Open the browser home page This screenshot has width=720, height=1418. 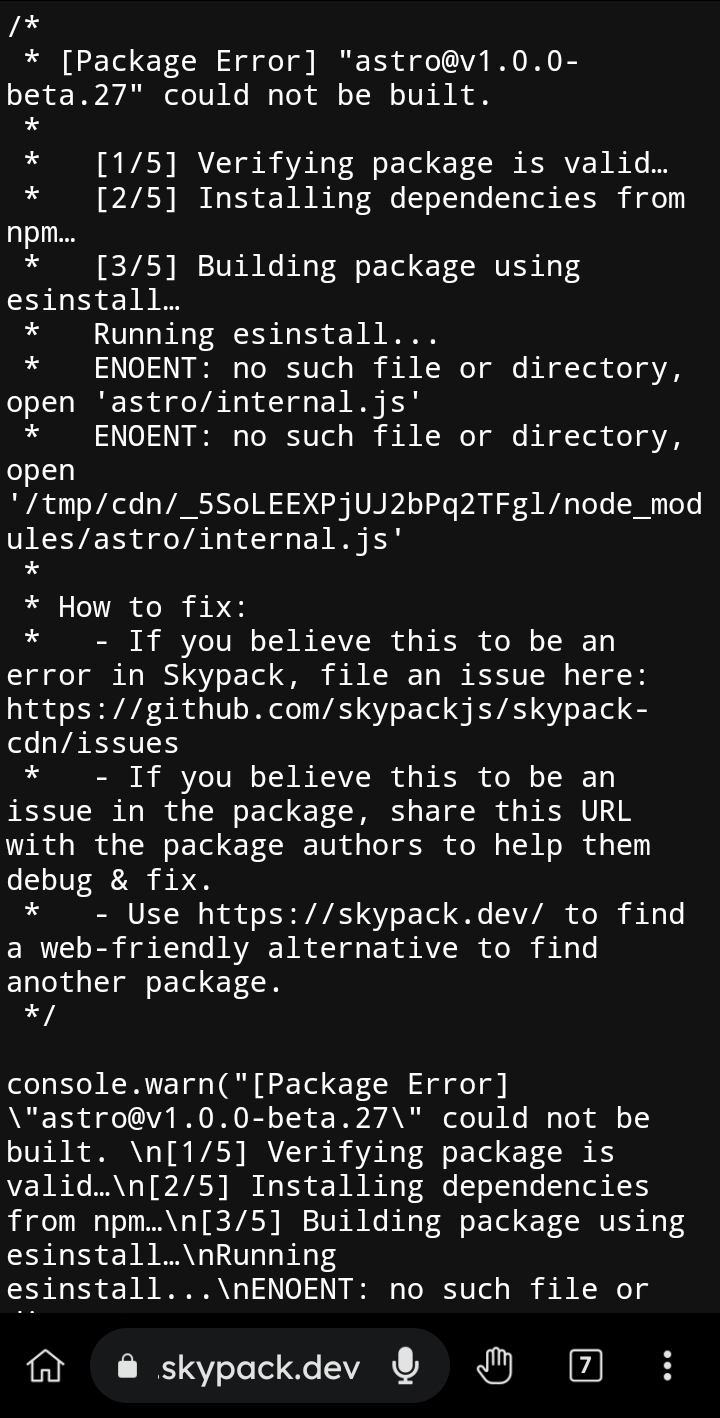[x=45, y=1365]
